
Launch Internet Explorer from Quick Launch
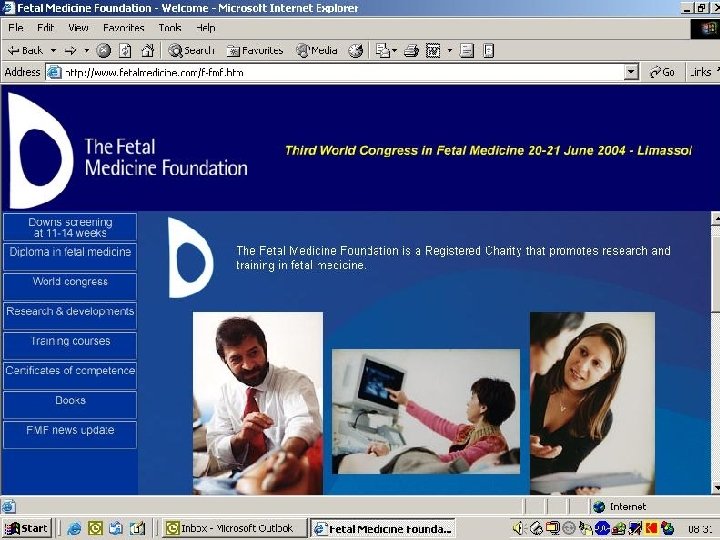click(x=73, y=529)
